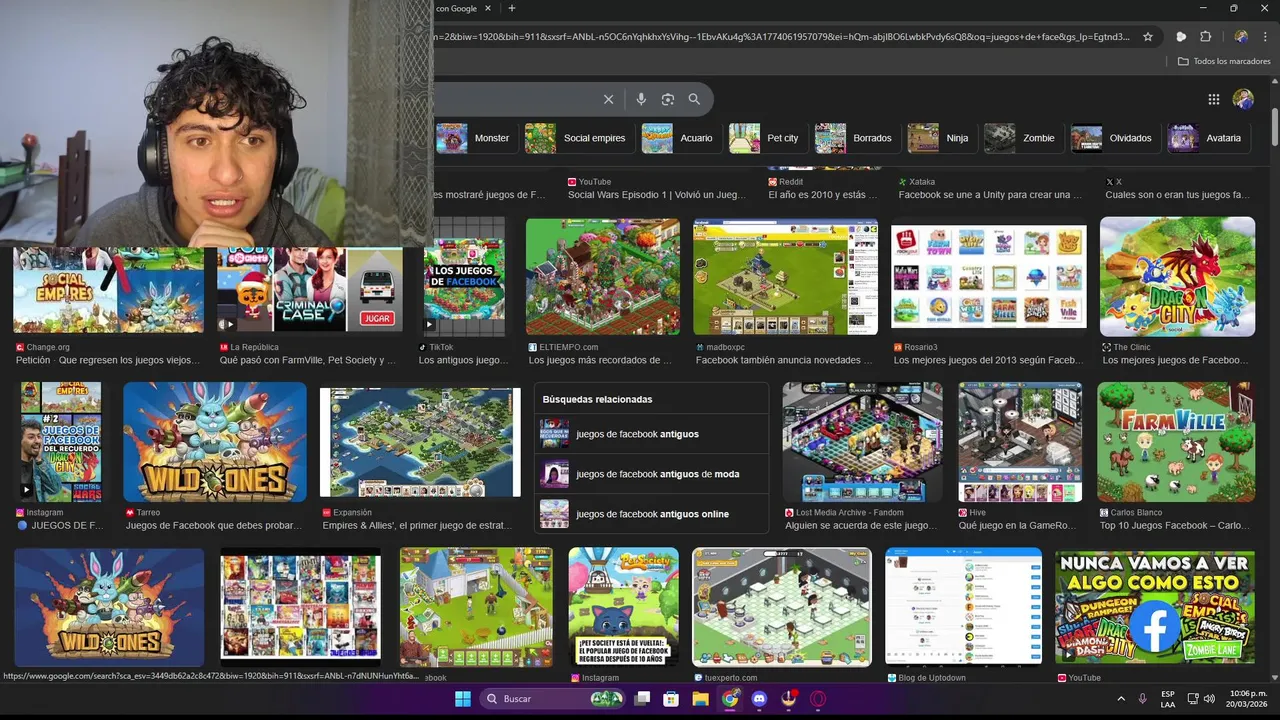The width and height of the screenshot is (1280, 720).
Task: Open the Criminal Case image result
Action: click(310, 289)
